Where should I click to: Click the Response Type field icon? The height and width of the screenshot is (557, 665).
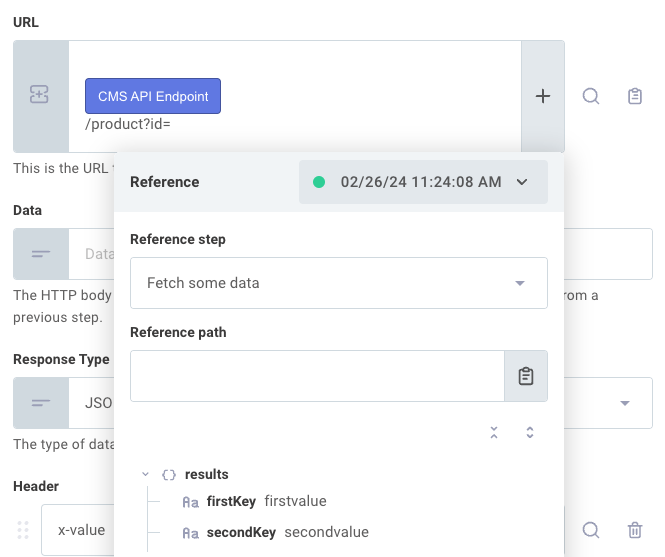[x=41, y=403]
